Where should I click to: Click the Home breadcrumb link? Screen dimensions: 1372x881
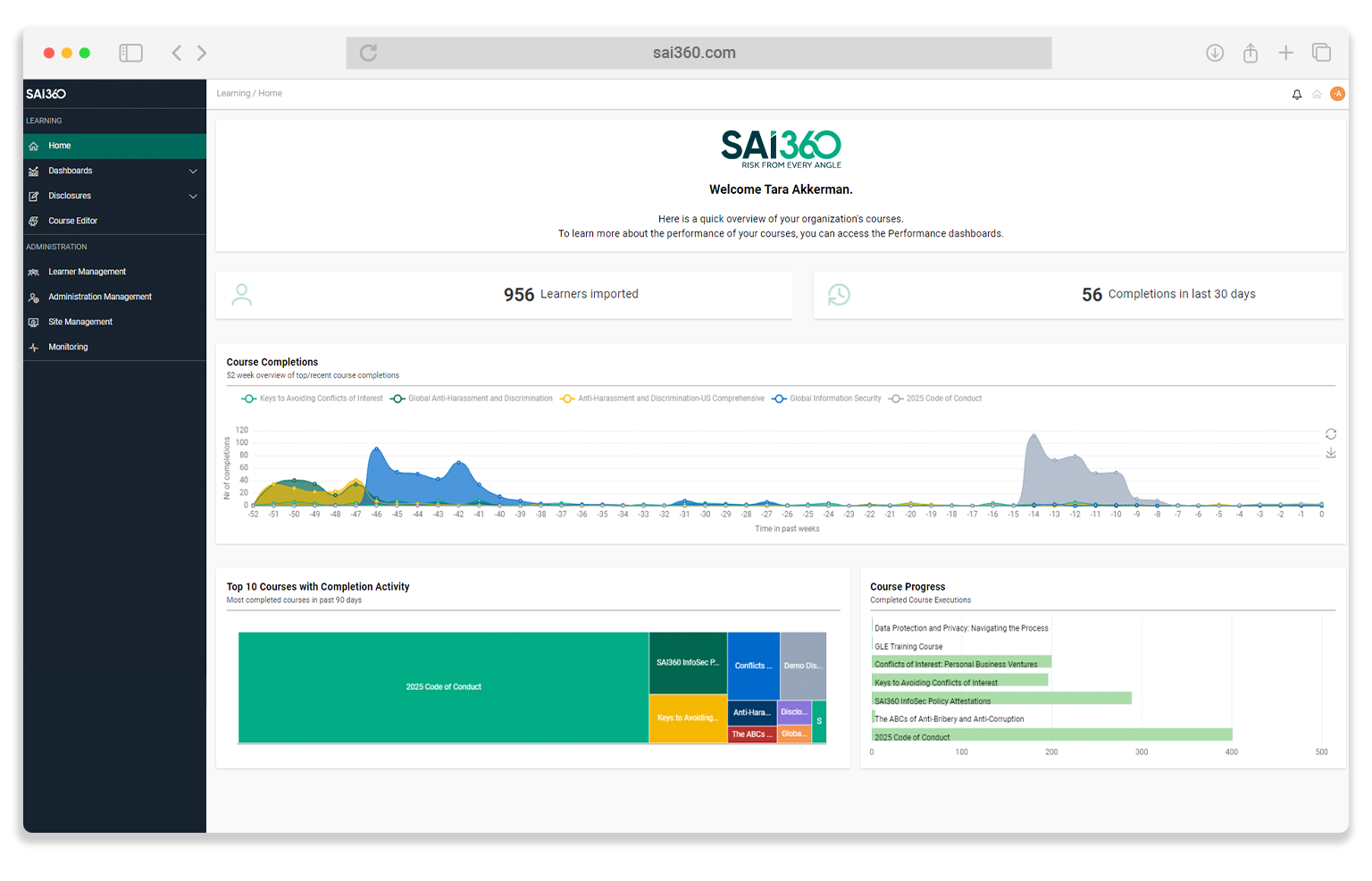point(271,93)
